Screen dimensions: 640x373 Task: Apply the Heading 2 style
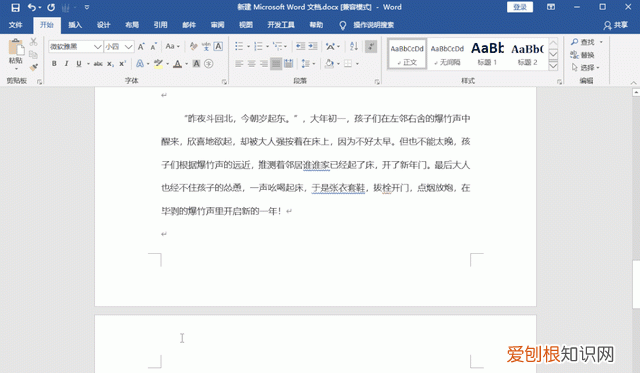527,54
